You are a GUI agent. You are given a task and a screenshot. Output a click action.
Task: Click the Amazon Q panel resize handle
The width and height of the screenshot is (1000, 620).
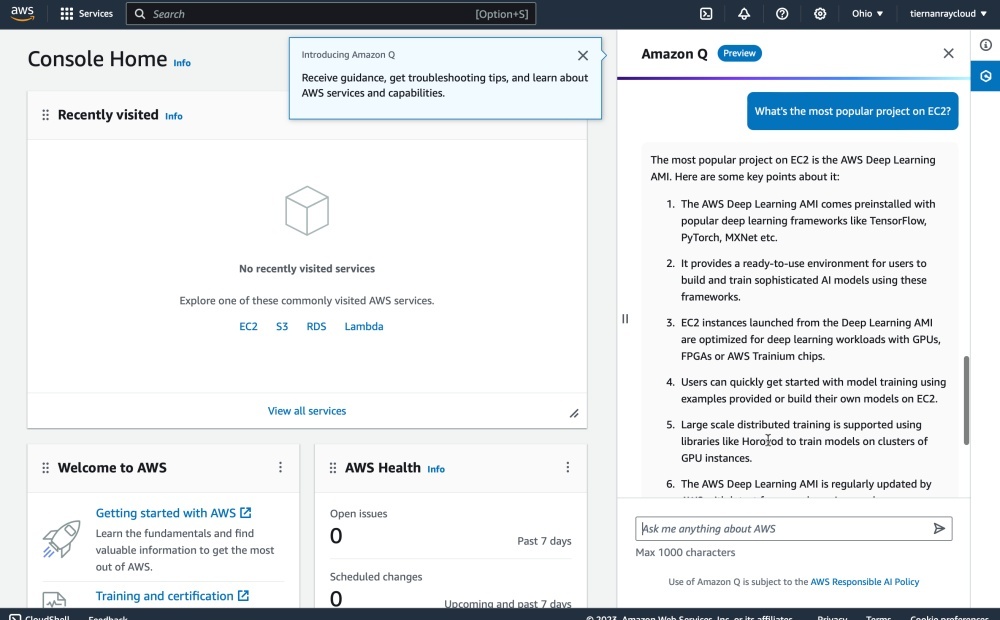(625, 319)
